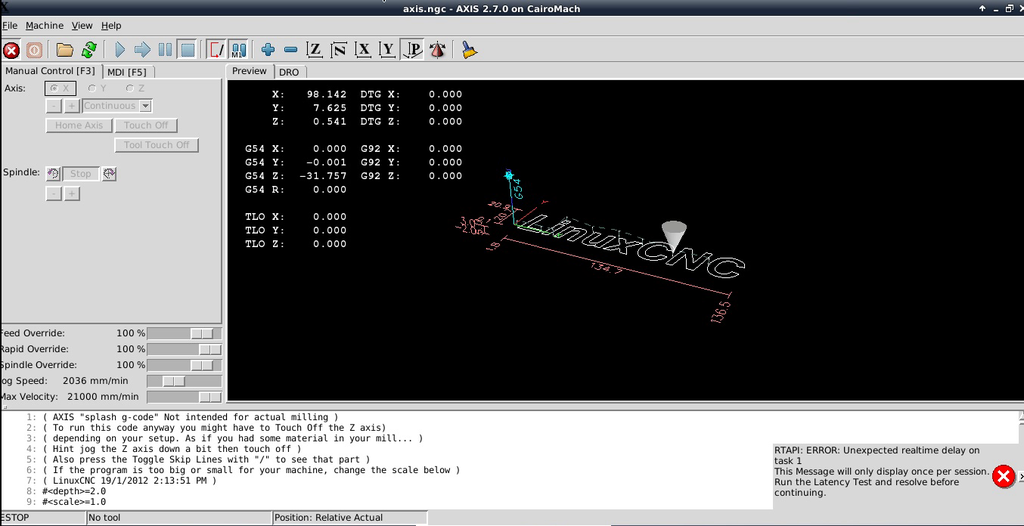Viewport: 1024px width, 526px height.
Task: Open the Machine menu
Action: pyautogui.click(x=44, y=25)
